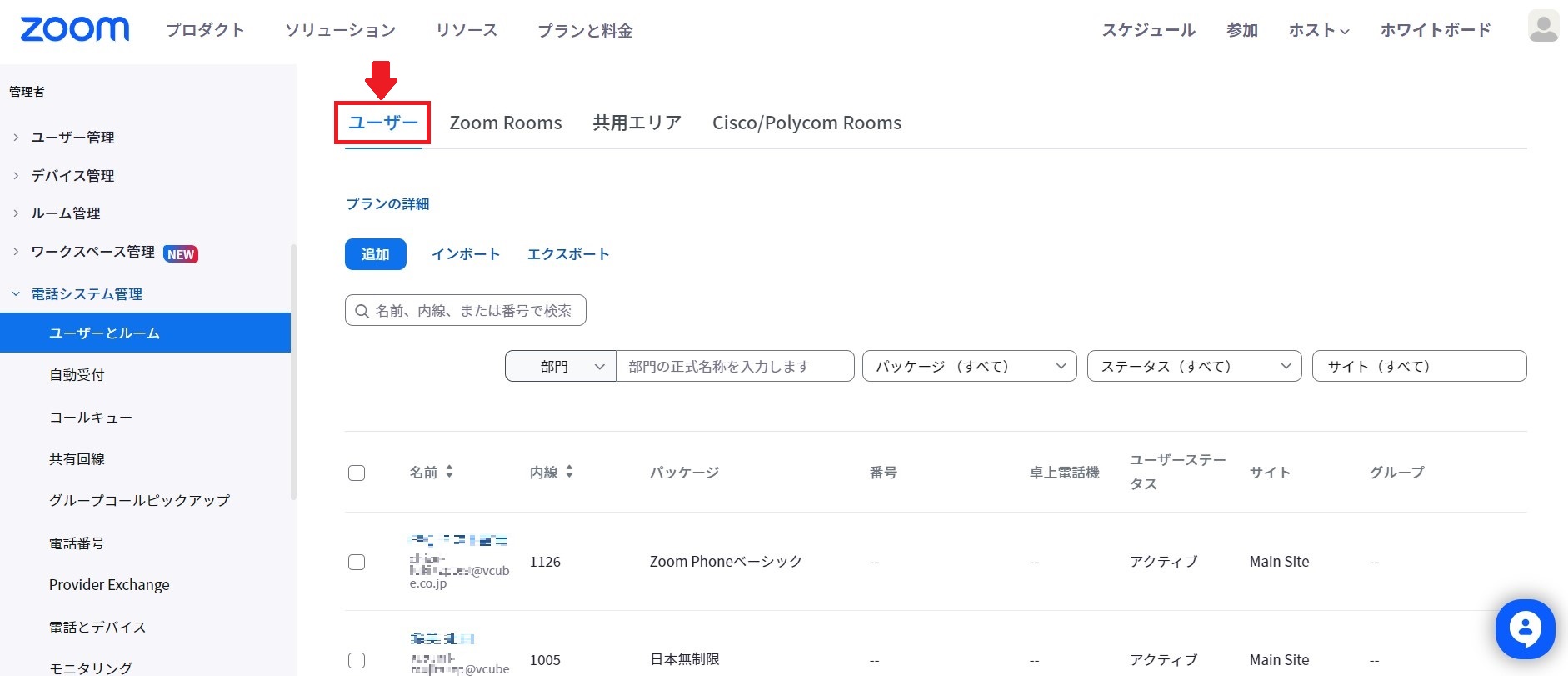Open the profile avatar icon
The height and width of the screenshot is (676, 1568).
click(1543, 27)
